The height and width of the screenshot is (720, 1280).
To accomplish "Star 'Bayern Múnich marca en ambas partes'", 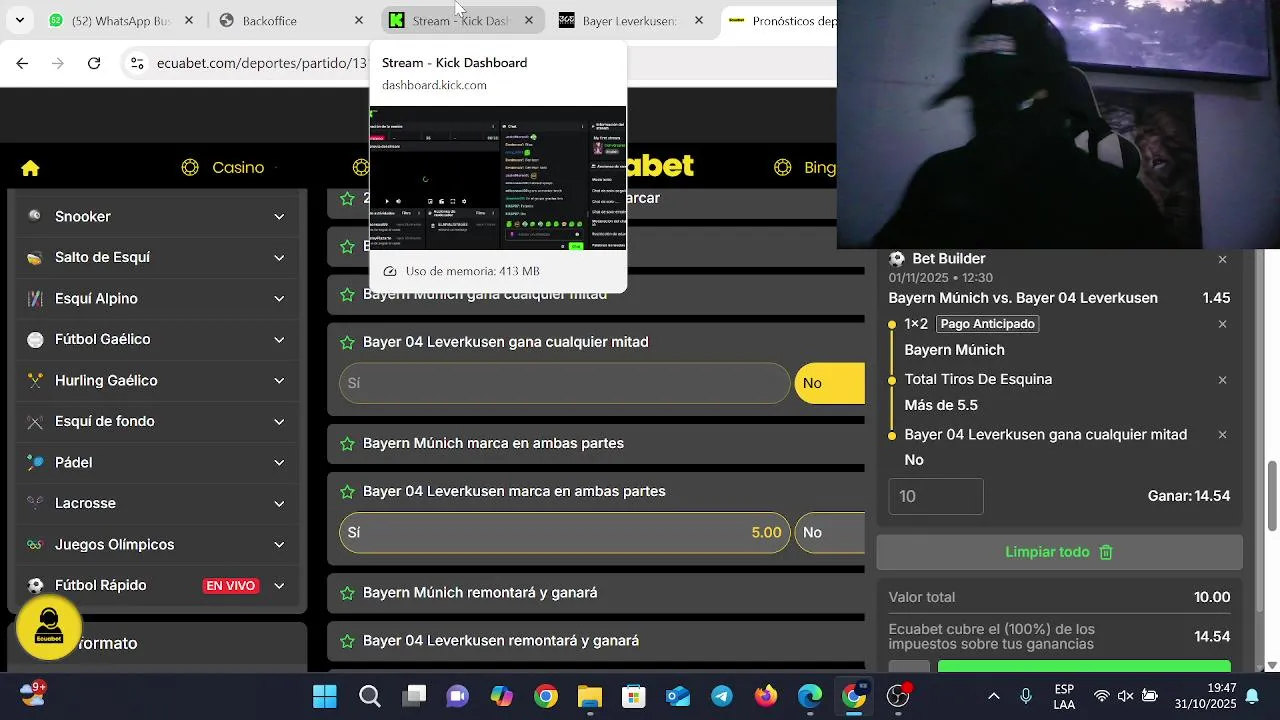I will (347, 443).
